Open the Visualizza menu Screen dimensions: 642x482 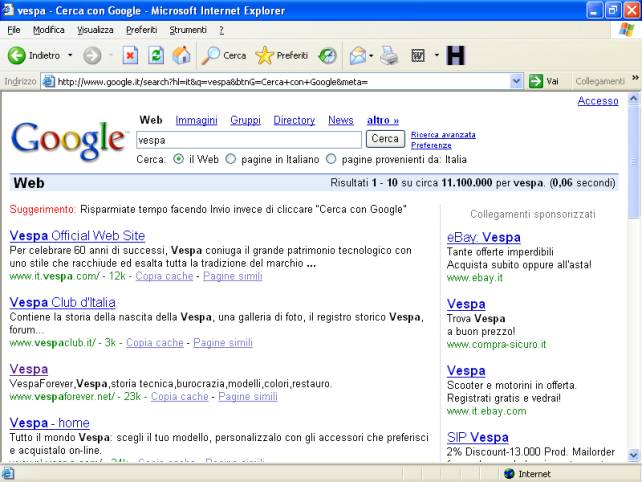pyautogui.click(x=95, y=30)
